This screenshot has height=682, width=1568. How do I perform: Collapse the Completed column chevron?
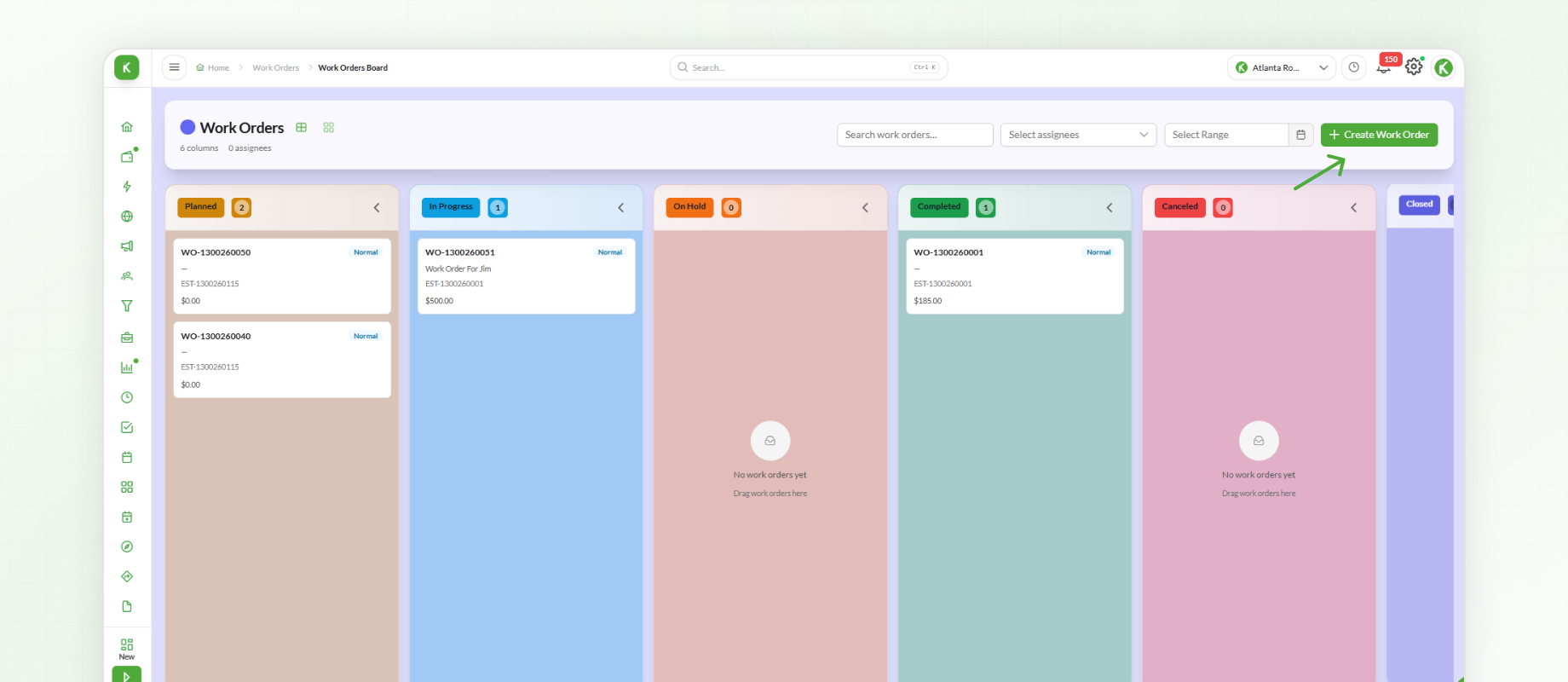(x=1110, y=208)
